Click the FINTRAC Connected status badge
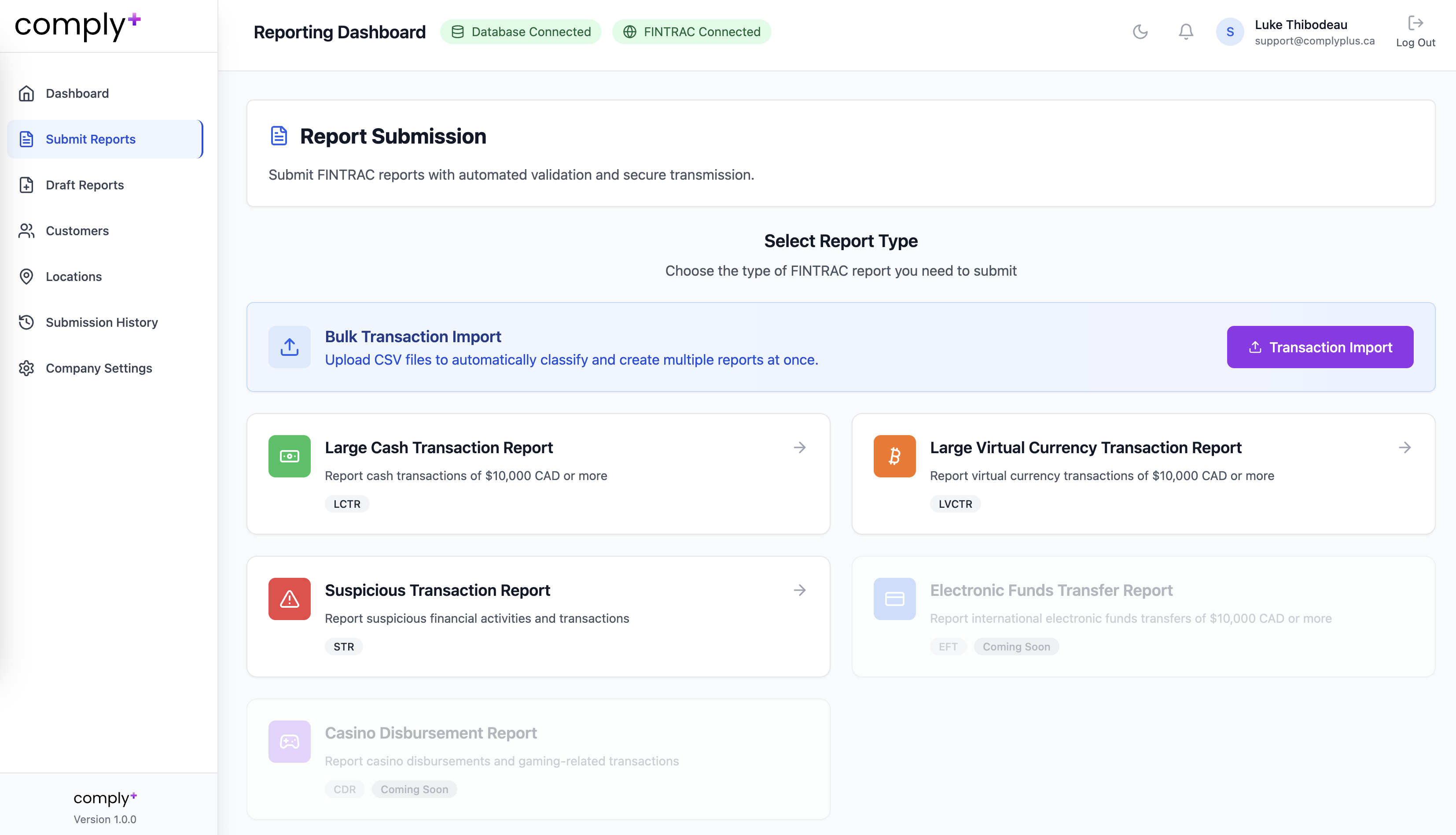This screenshot has height=835, width=1456. tap(691, 32)
